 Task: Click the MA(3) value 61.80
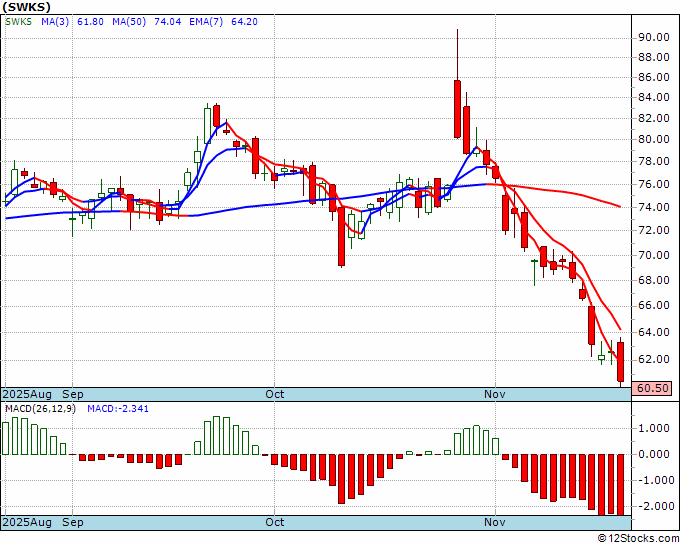click(x=90, y=22)
